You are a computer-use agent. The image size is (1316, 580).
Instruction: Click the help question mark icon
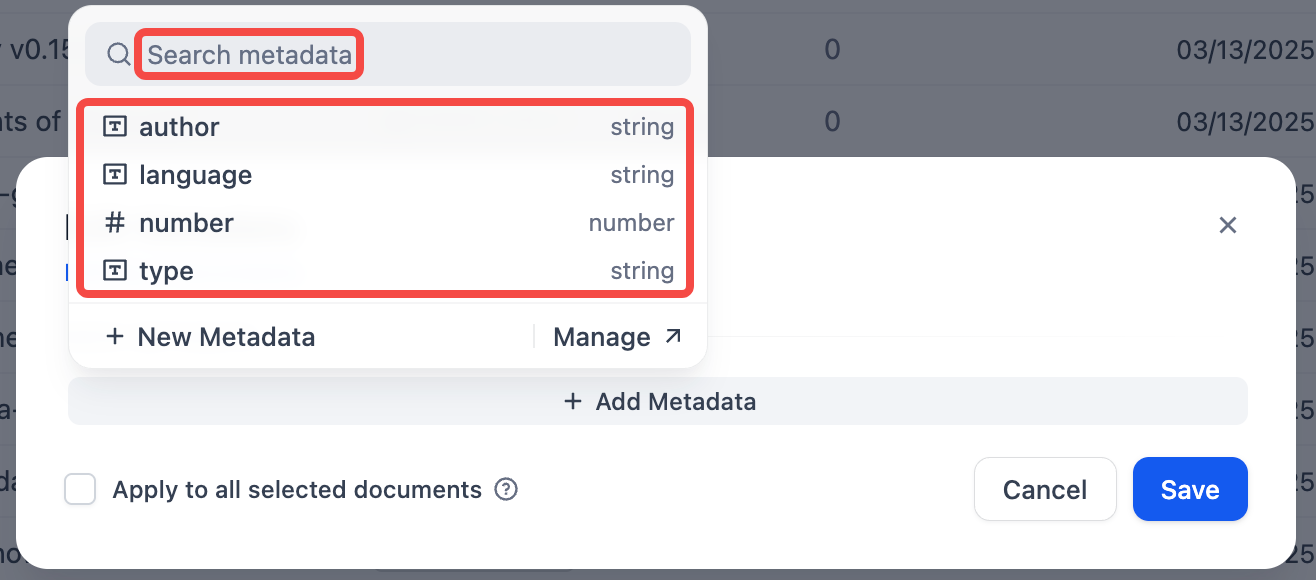[x=507, y=490]
